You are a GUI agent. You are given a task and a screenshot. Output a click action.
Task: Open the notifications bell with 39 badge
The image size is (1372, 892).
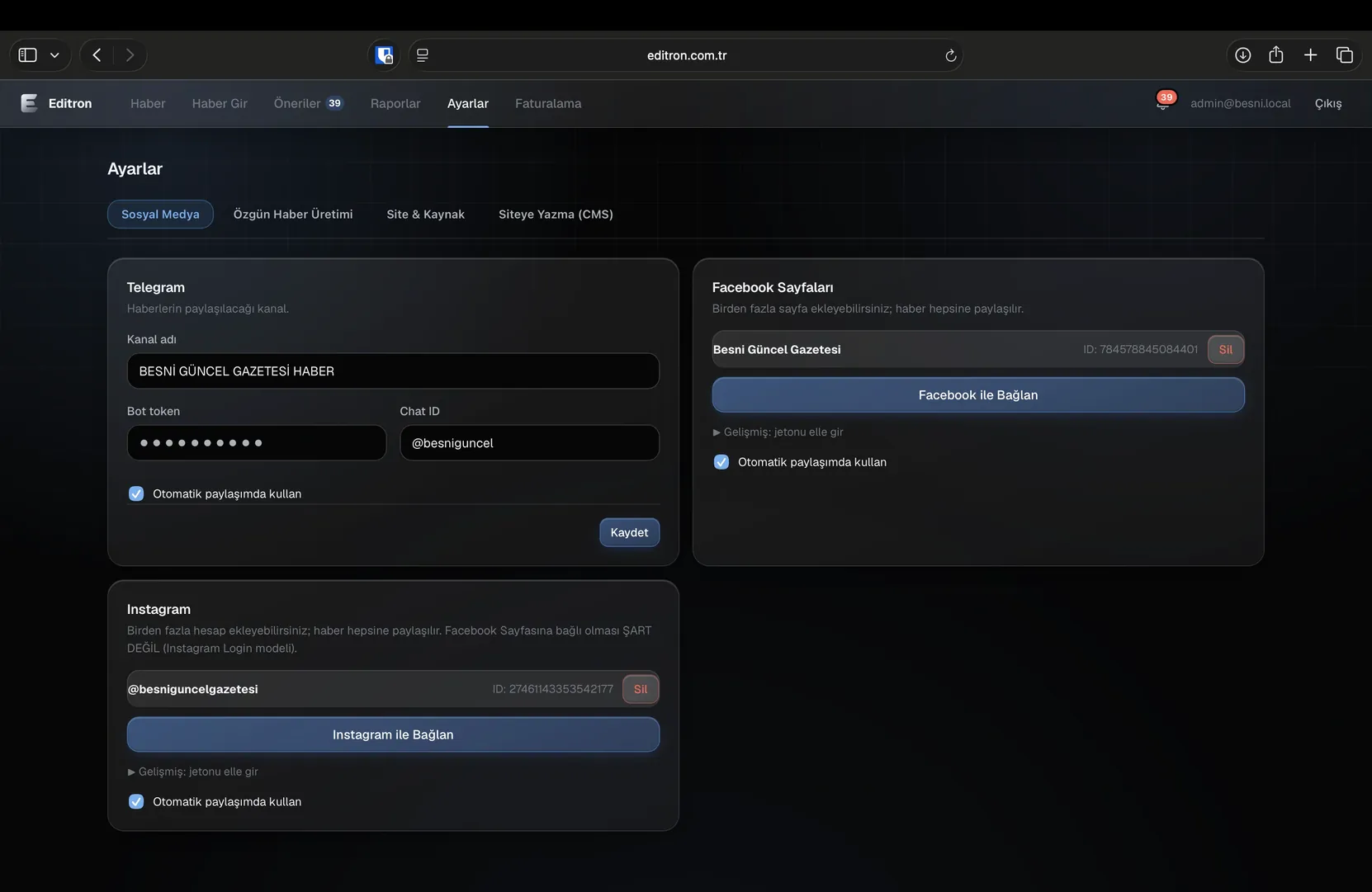pyautogui.click(x=1164, y=101)
